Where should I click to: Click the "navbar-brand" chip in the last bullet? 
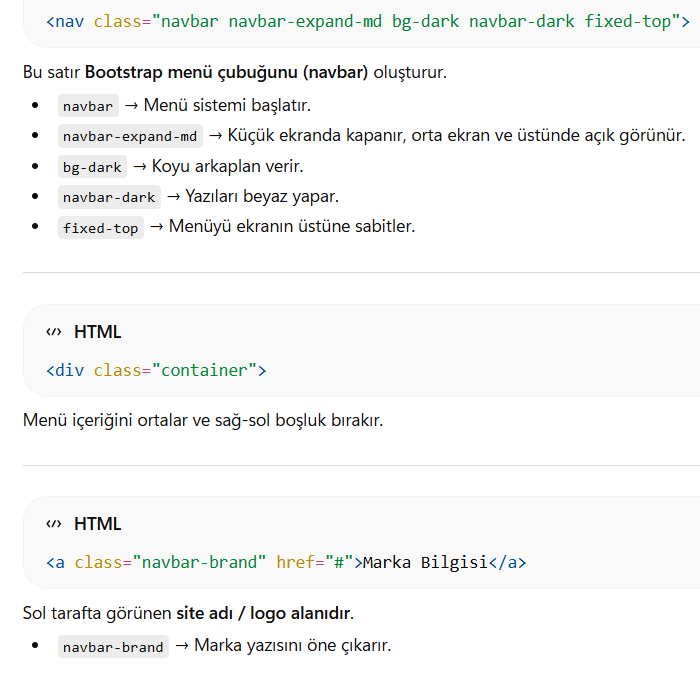(x=113, y=647)
